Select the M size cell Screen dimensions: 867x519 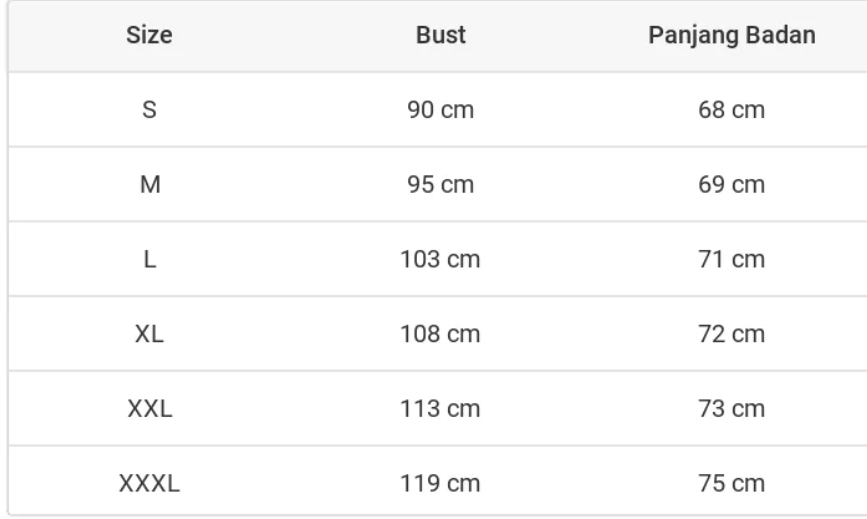150,185
